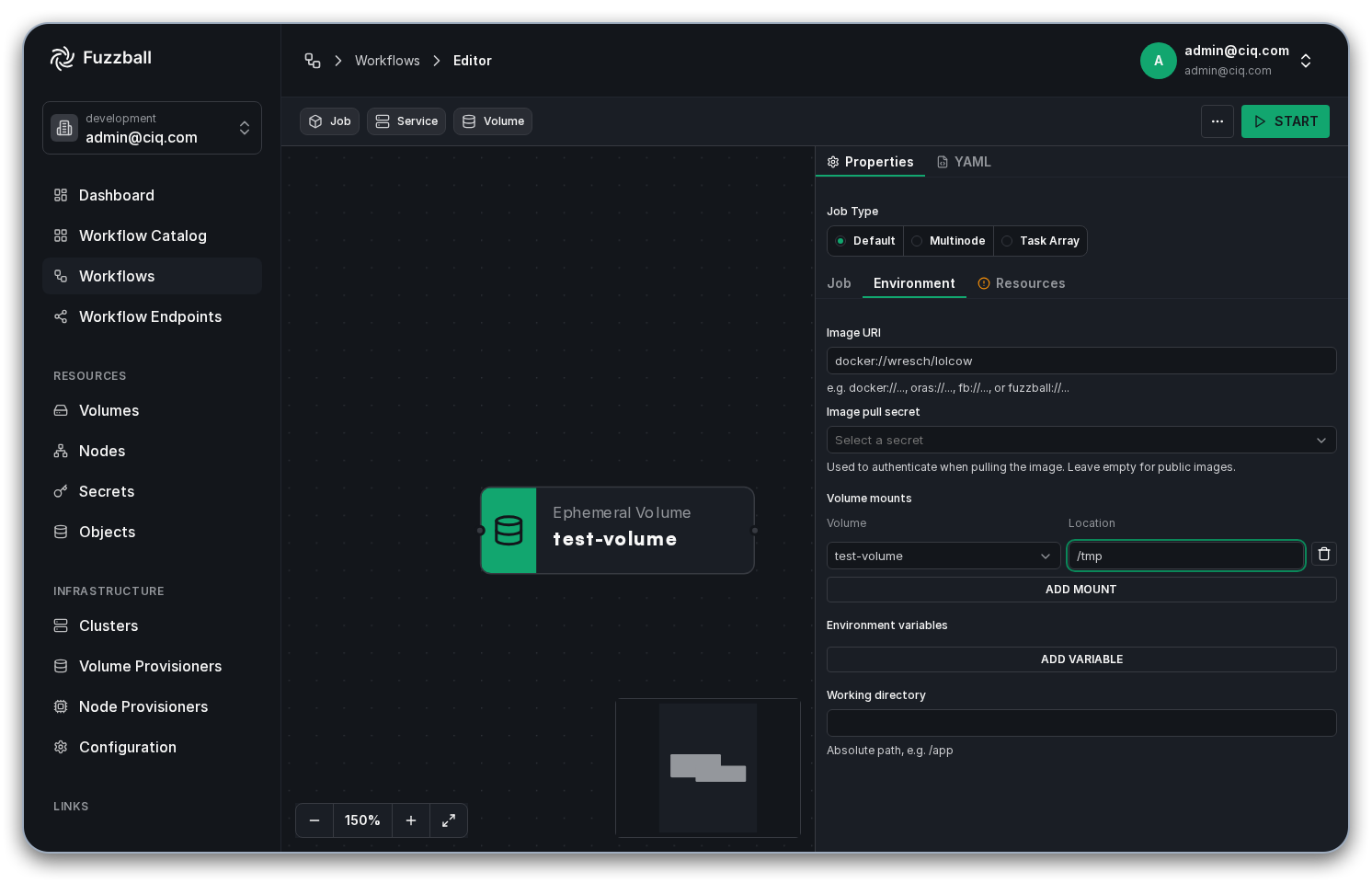Add a Job node from toolbar
The width and height of the screenshot is (1372, 883).
pos(329,121)
